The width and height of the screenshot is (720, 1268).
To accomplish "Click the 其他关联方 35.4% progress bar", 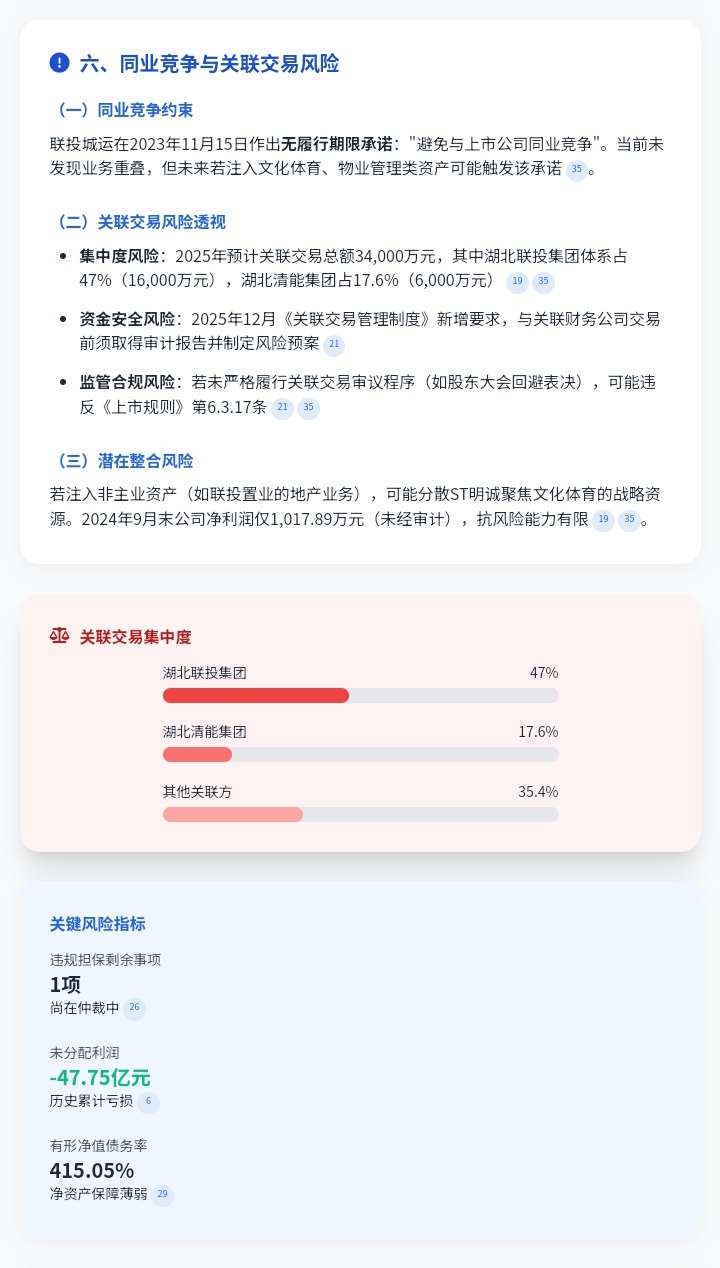I will tap(360, 815).
